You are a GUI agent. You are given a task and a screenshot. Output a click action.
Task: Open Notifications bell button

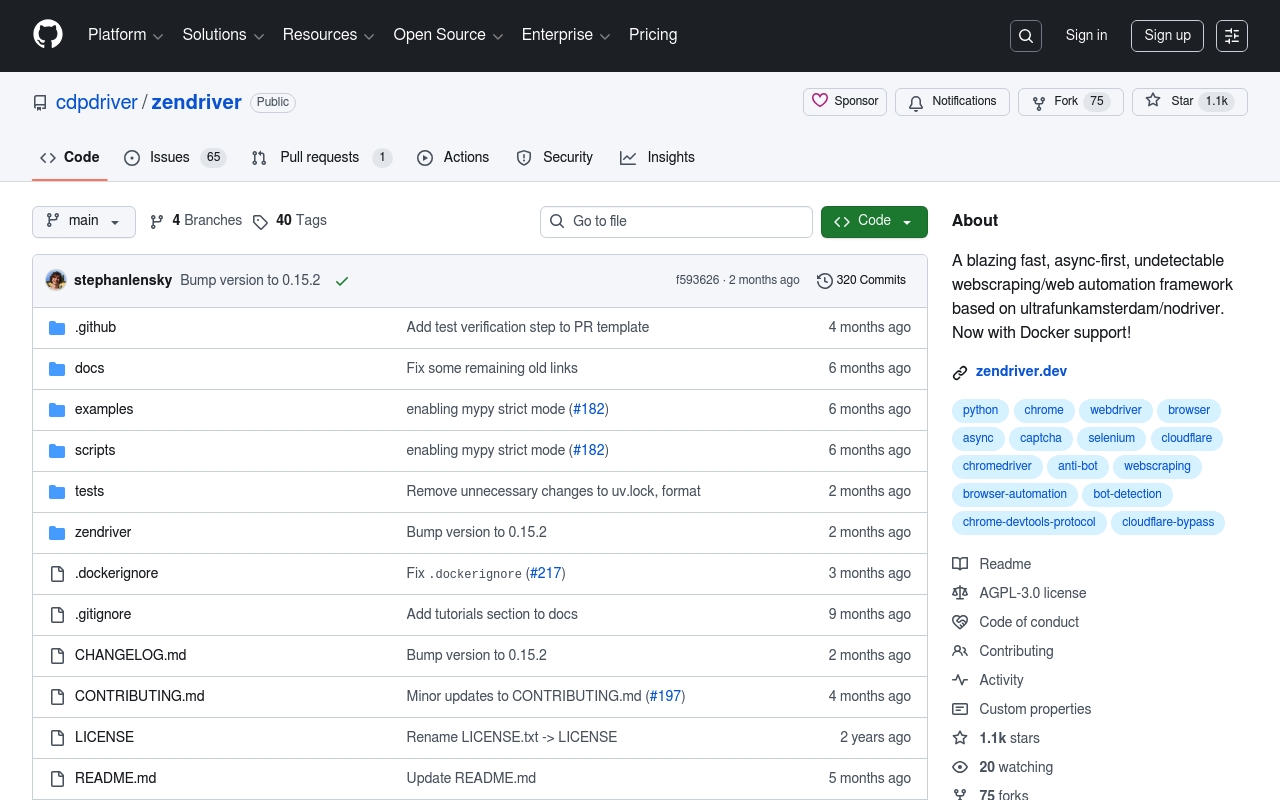click(952, 102)
